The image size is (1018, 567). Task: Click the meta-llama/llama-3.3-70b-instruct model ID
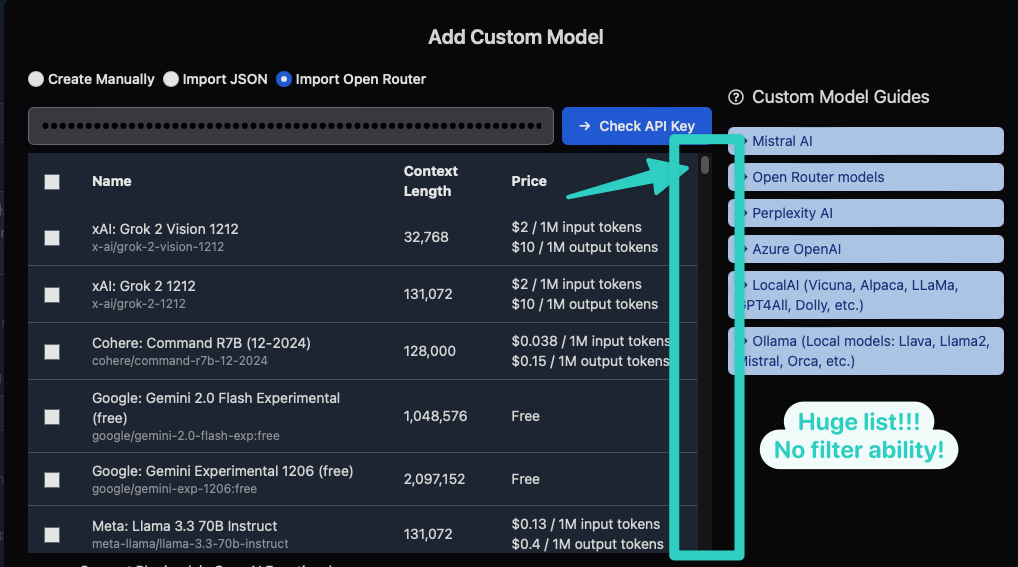(x=190, y=544)
